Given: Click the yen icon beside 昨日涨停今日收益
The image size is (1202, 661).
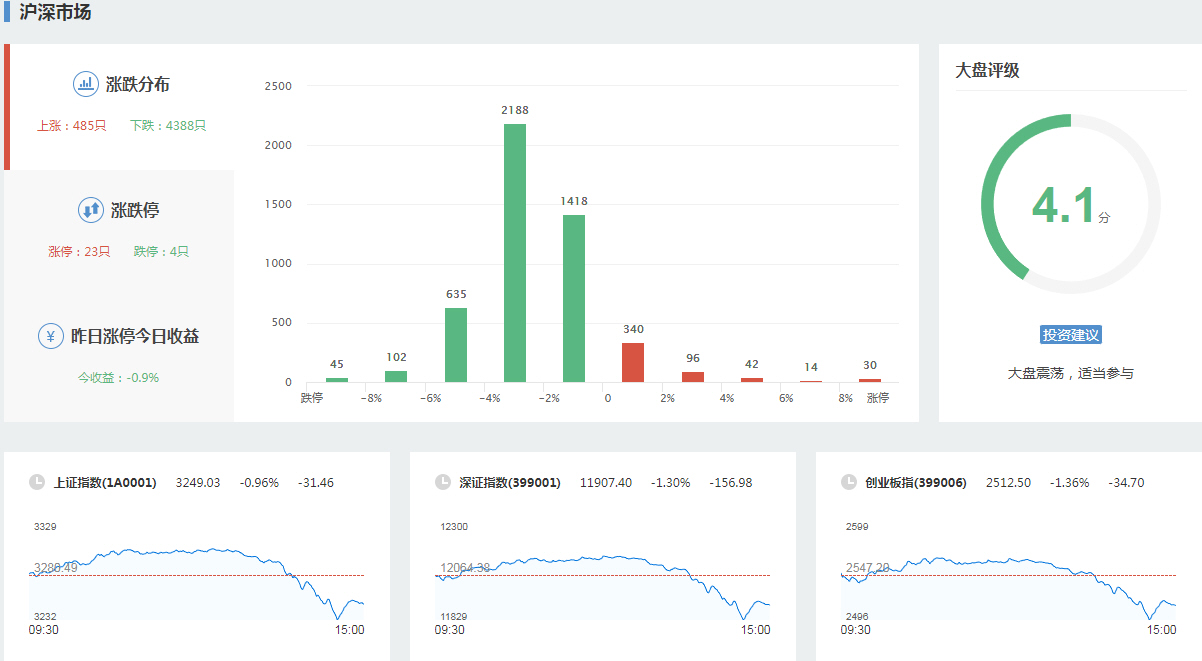Looking at the screenshot, I should tap(51, 336).
